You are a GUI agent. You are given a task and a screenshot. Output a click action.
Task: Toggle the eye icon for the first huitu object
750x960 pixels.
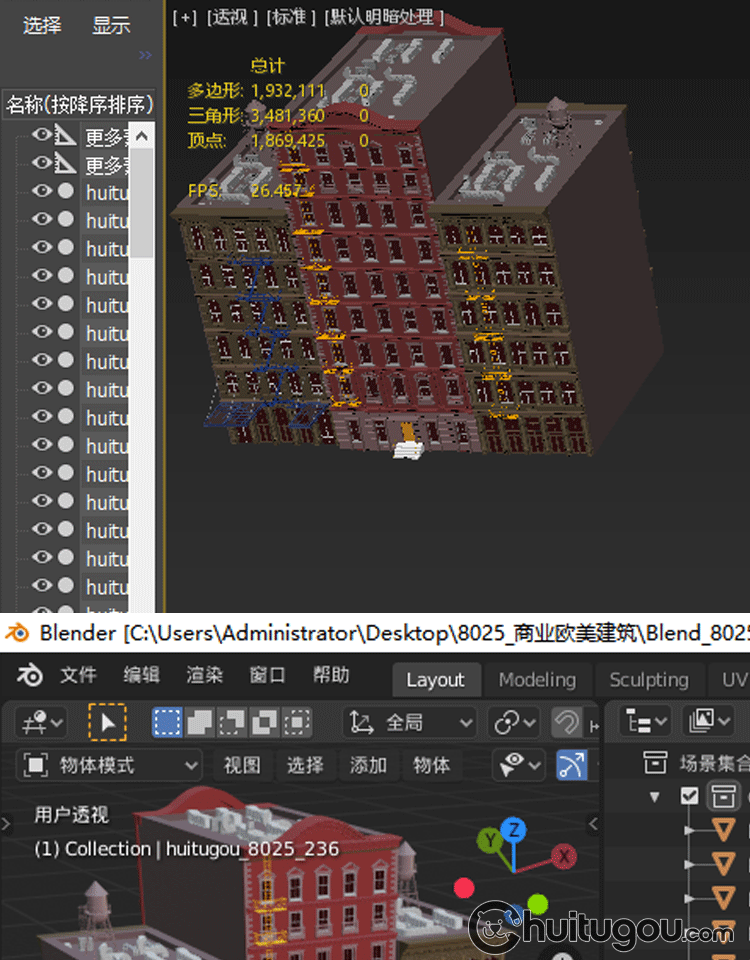click(41, 191)
